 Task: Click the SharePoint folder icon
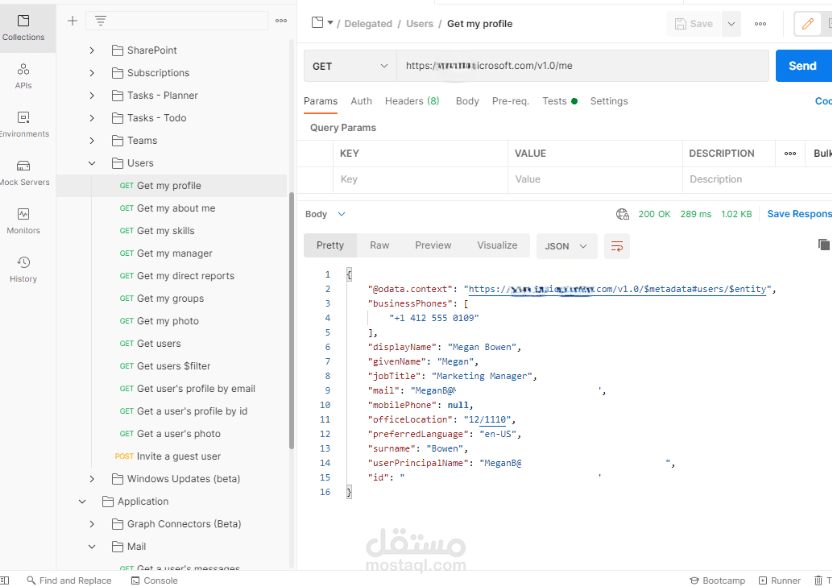118,50
